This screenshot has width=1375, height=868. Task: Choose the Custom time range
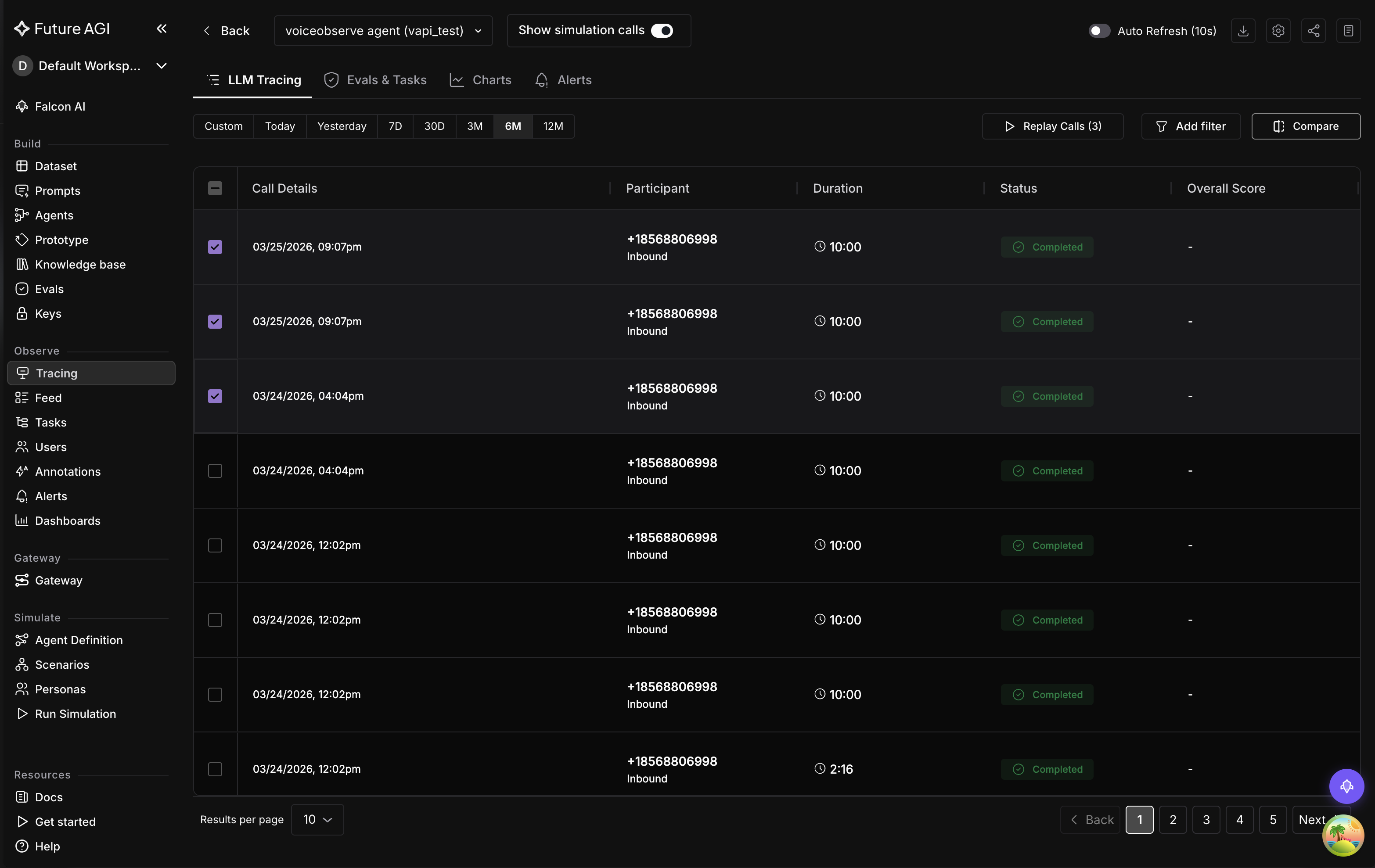click(x=223, y=126)
